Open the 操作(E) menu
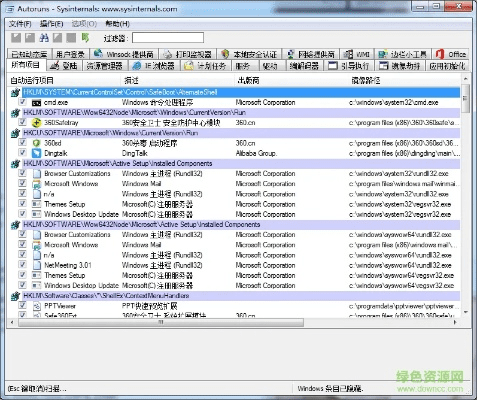 [51, 24]
